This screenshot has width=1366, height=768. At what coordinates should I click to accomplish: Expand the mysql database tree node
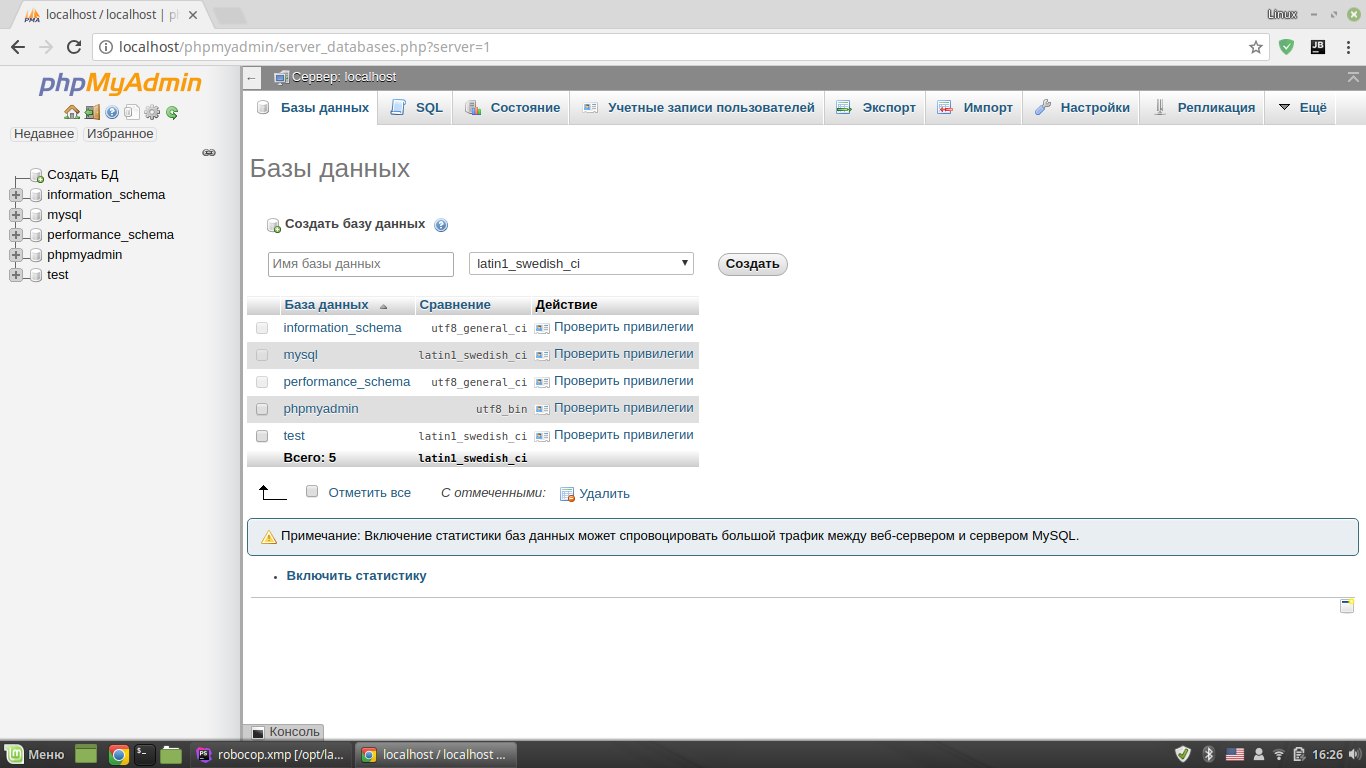click(x=16, y=215)
